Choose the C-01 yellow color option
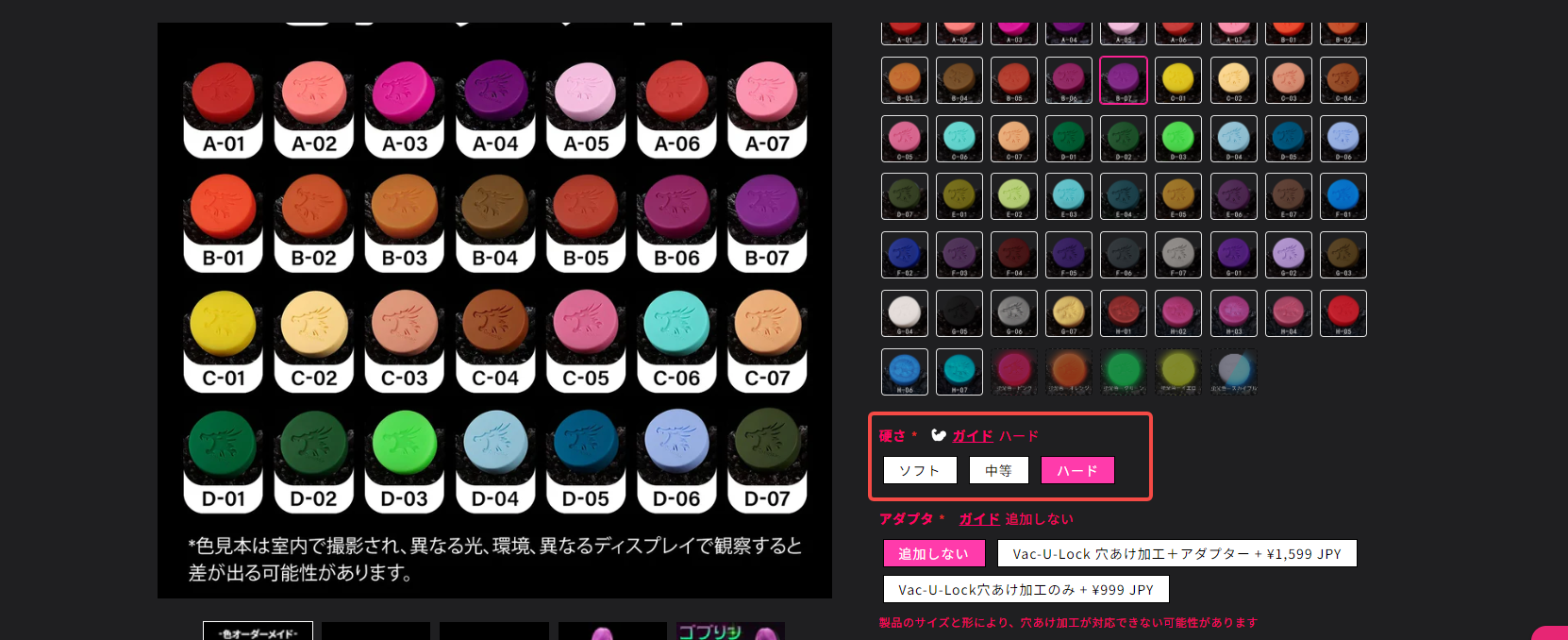 click(1178, 80)
